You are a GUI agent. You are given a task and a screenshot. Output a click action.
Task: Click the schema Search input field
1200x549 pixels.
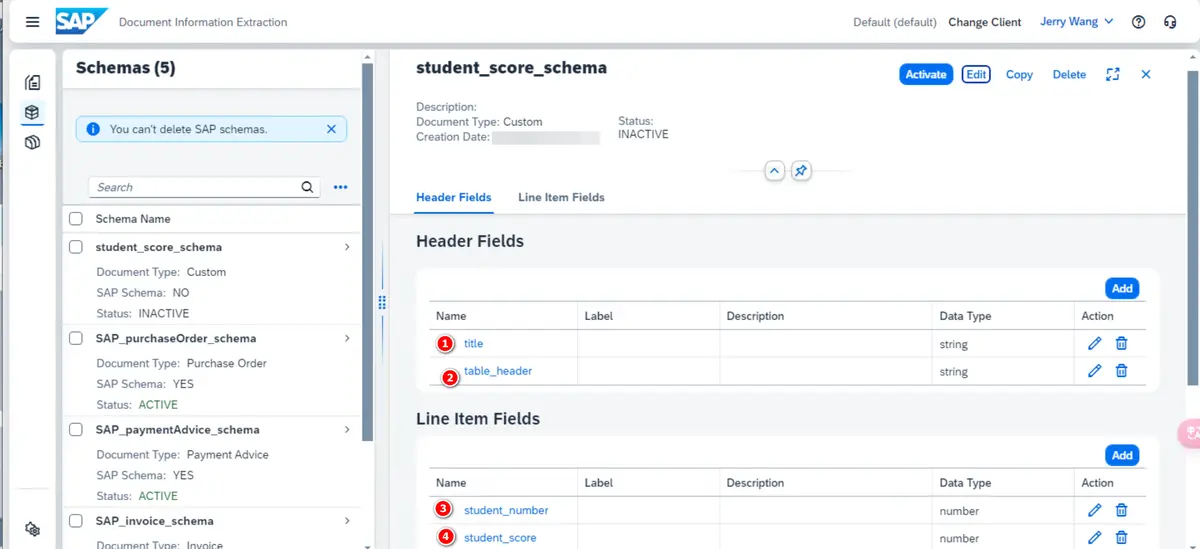pos(195,187)
